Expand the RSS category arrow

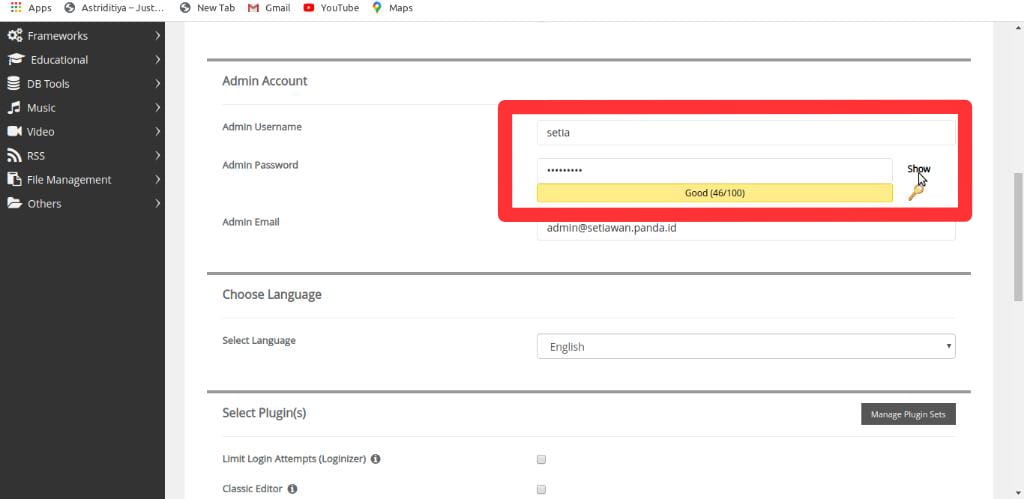click(x=157, y=155)
